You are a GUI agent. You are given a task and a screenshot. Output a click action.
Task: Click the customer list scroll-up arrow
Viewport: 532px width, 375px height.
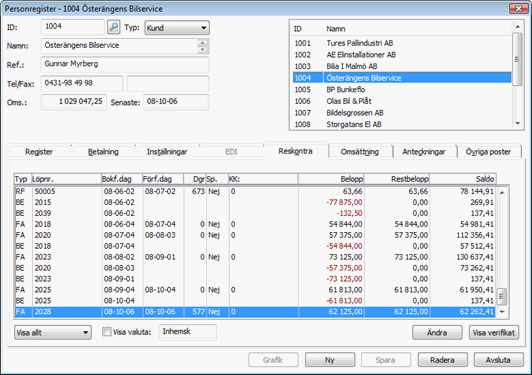tap(517, 26)
